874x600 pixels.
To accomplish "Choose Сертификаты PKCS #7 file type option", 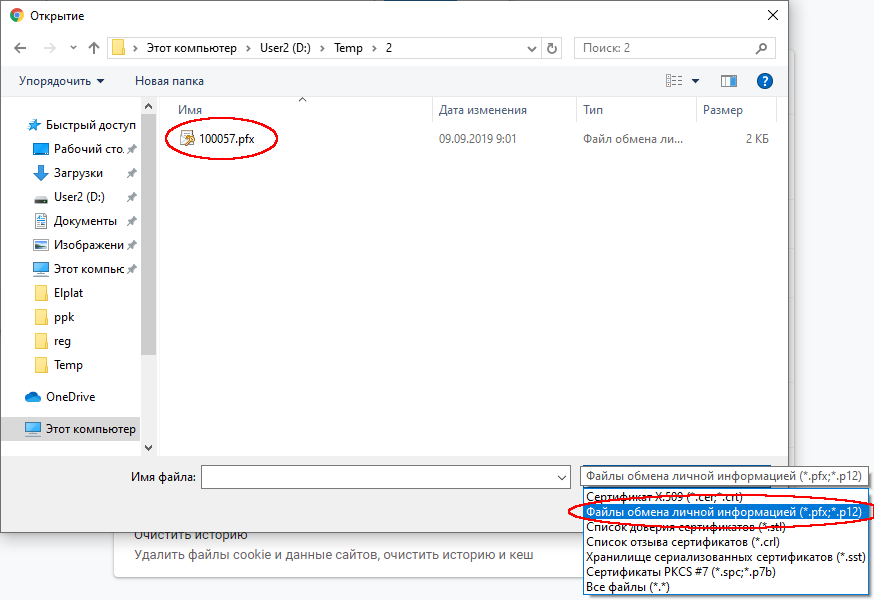I will coord(680,572).
